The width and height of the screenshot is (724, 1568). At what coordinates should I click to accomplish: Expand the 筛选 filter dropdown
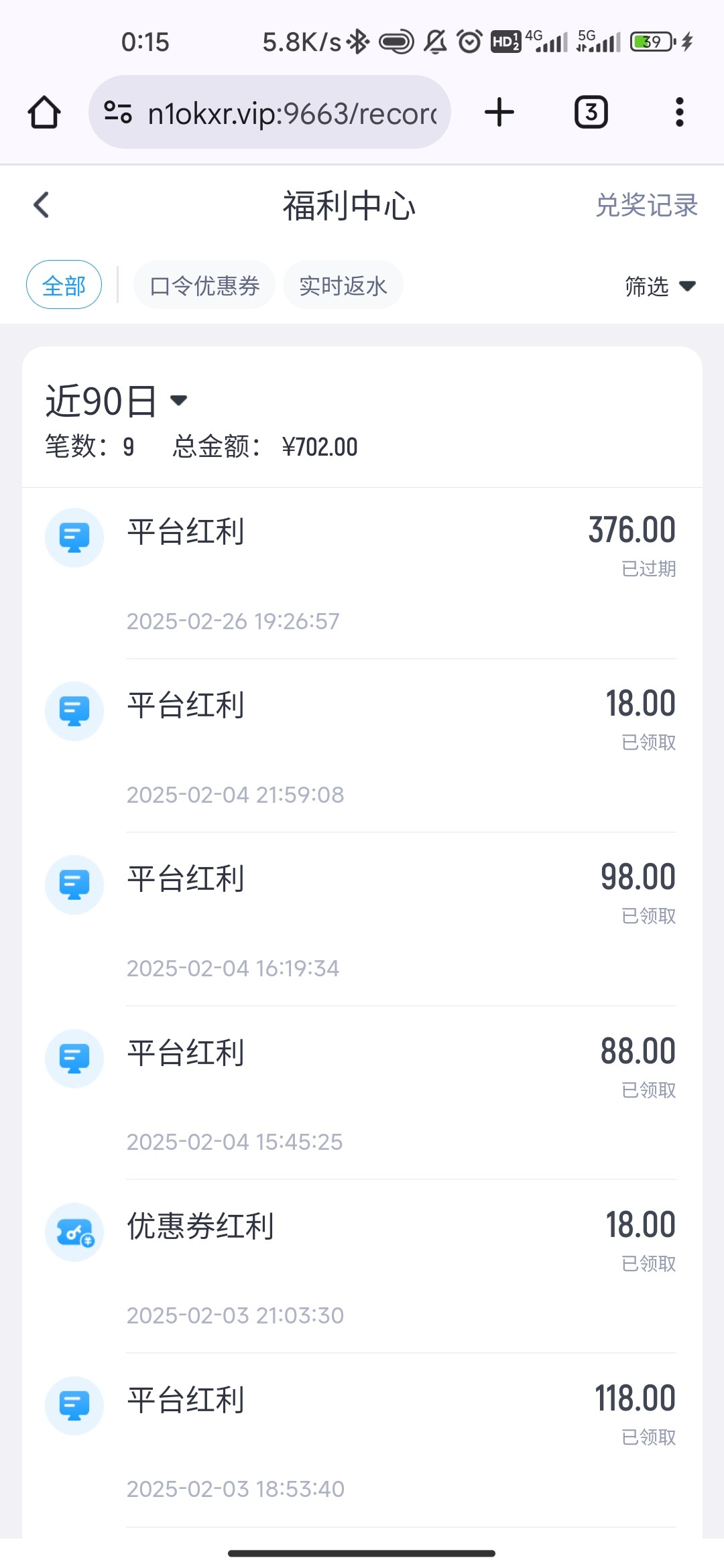click(660, 286)
